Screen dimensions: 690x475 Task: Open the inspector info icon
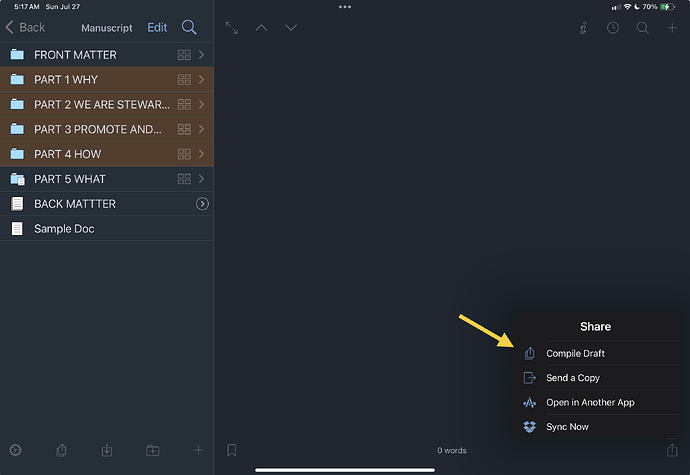point(584,28)
